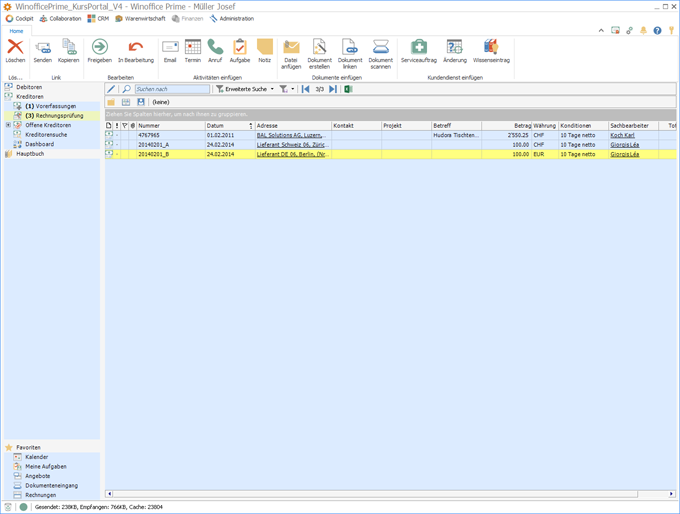The height and width of the screenshot is (514, 680).
Task: Click the folder icon beside (keine)
Action: pos(111,102)
